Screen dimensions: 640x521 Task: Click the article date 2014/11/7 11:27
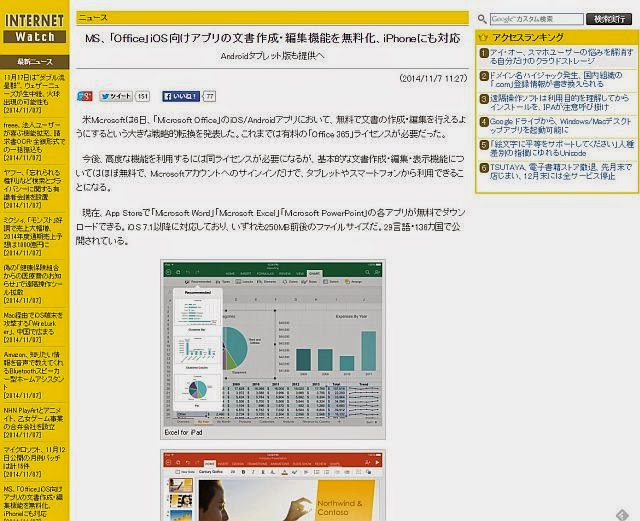point(433,78)
